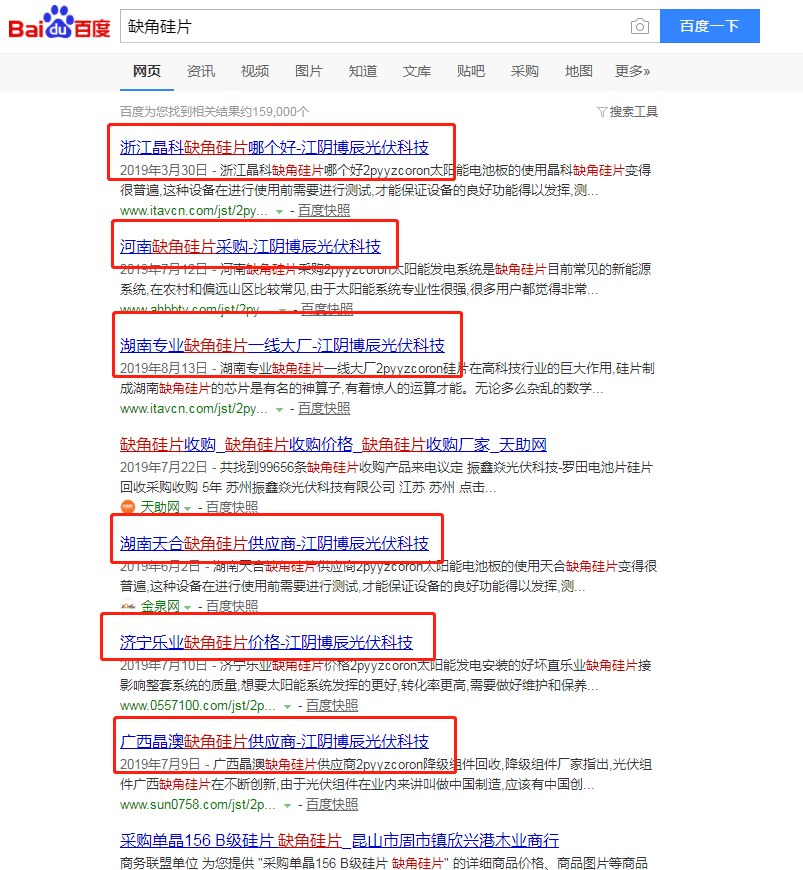Click the 天助网 orange site icon
Viewport: 803px width, 870px height.
[128, 507]
